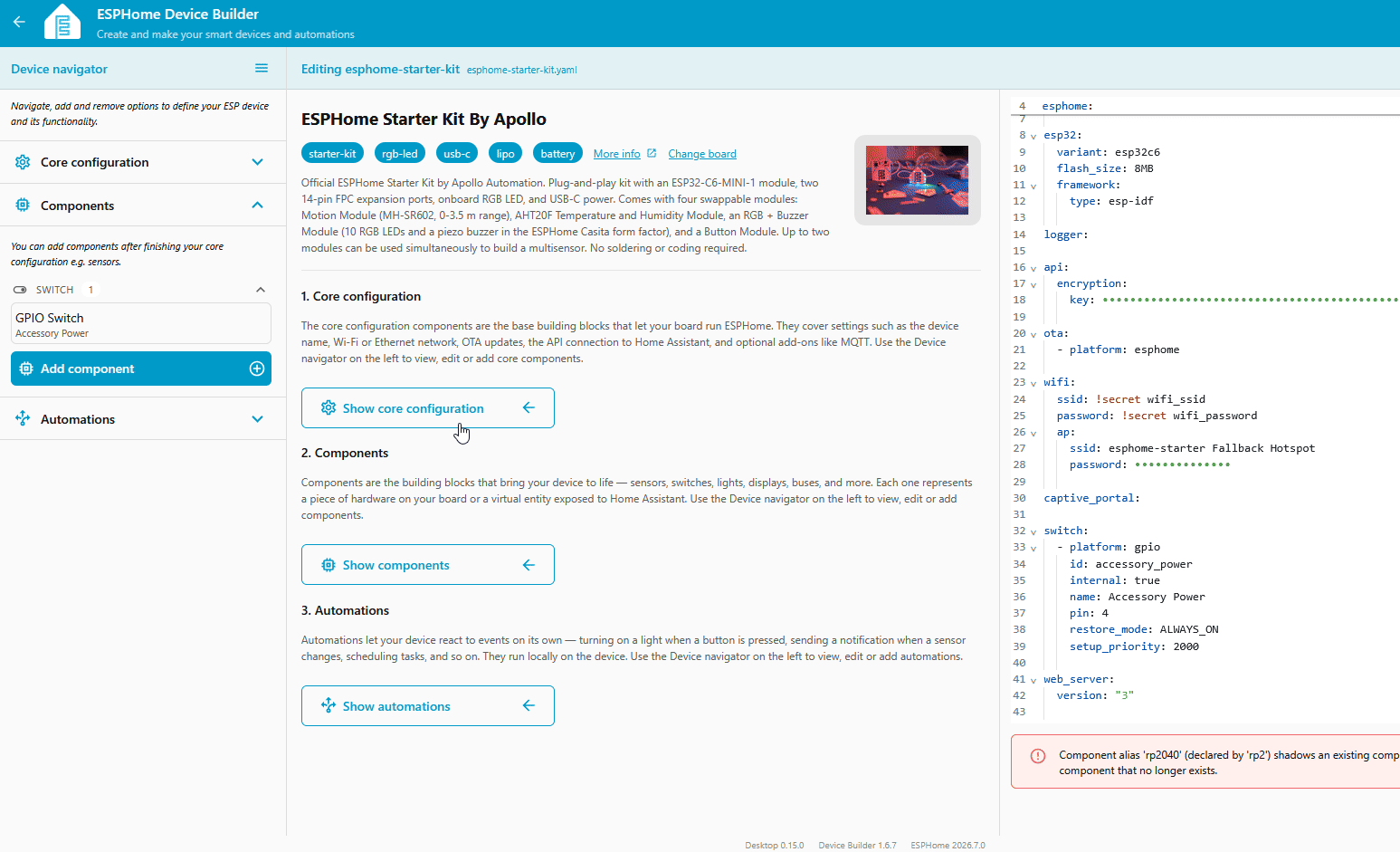The height and width of the screenshot is (852, 1400).
Task: Click the starter-kit tag
Action: [x=332, y=153]
